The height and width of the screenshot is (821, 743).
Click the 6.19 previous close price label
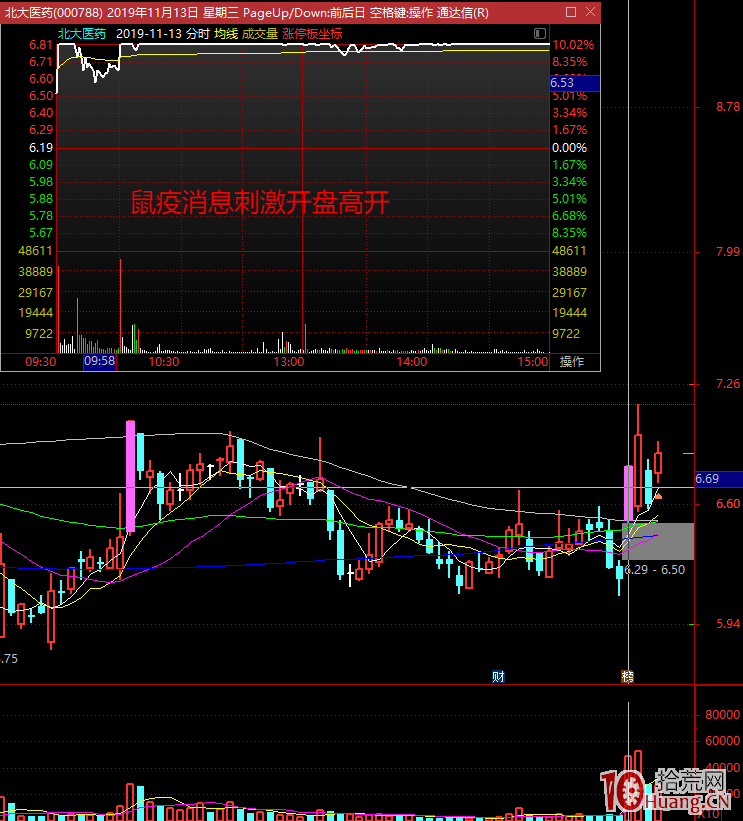pyautogui.click(x=41, y=148)
